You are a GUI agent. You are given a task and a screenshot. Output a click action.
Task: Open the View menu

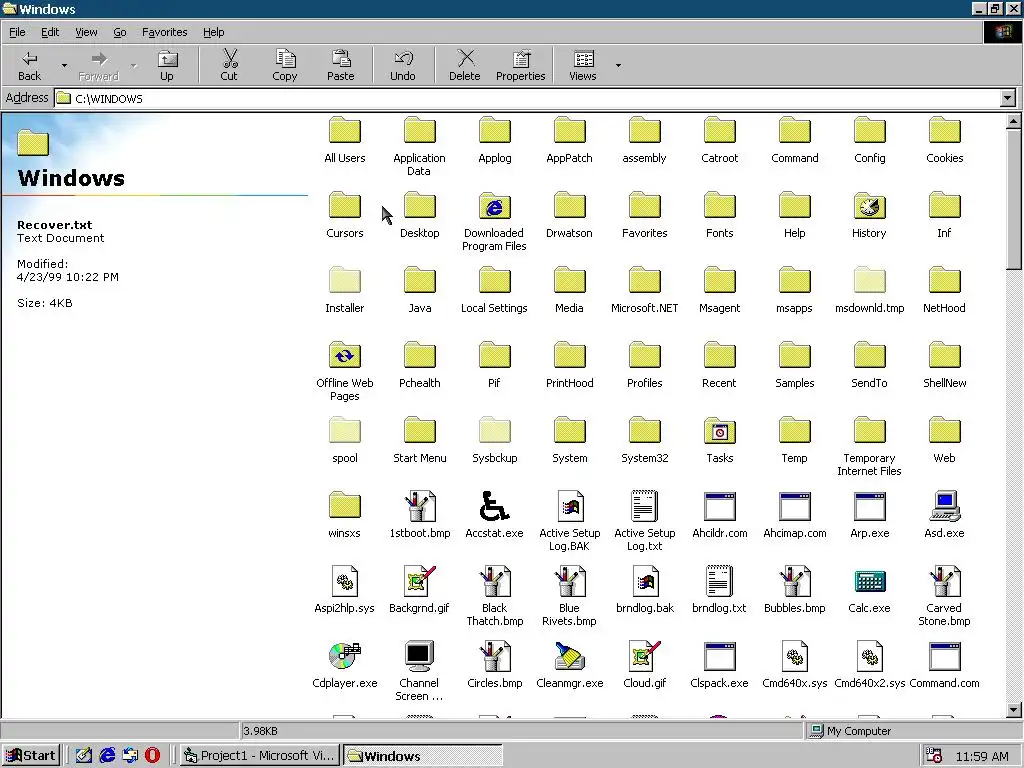[x=86, y=32]
